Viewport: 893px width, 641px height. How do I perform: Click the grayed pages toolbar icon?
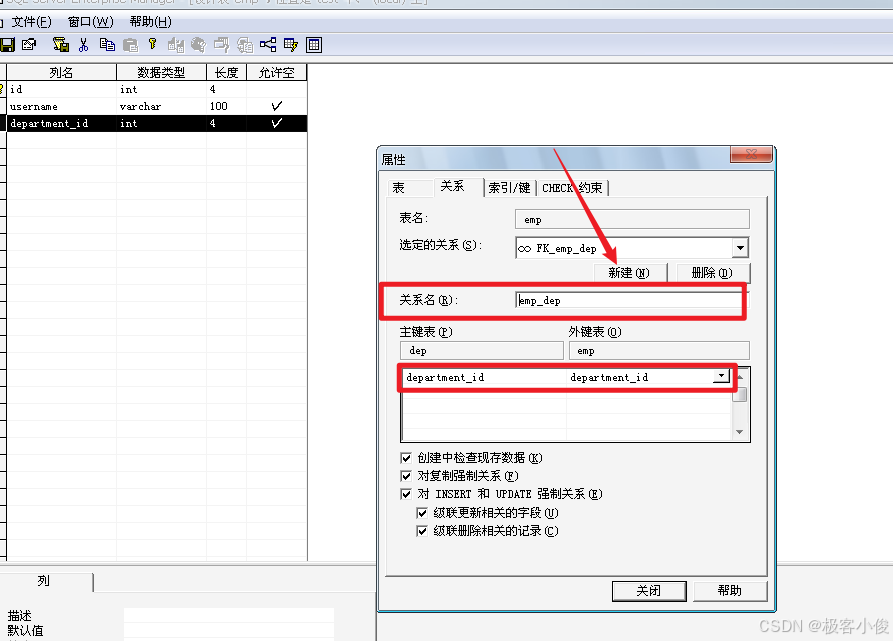coord(245,45)
